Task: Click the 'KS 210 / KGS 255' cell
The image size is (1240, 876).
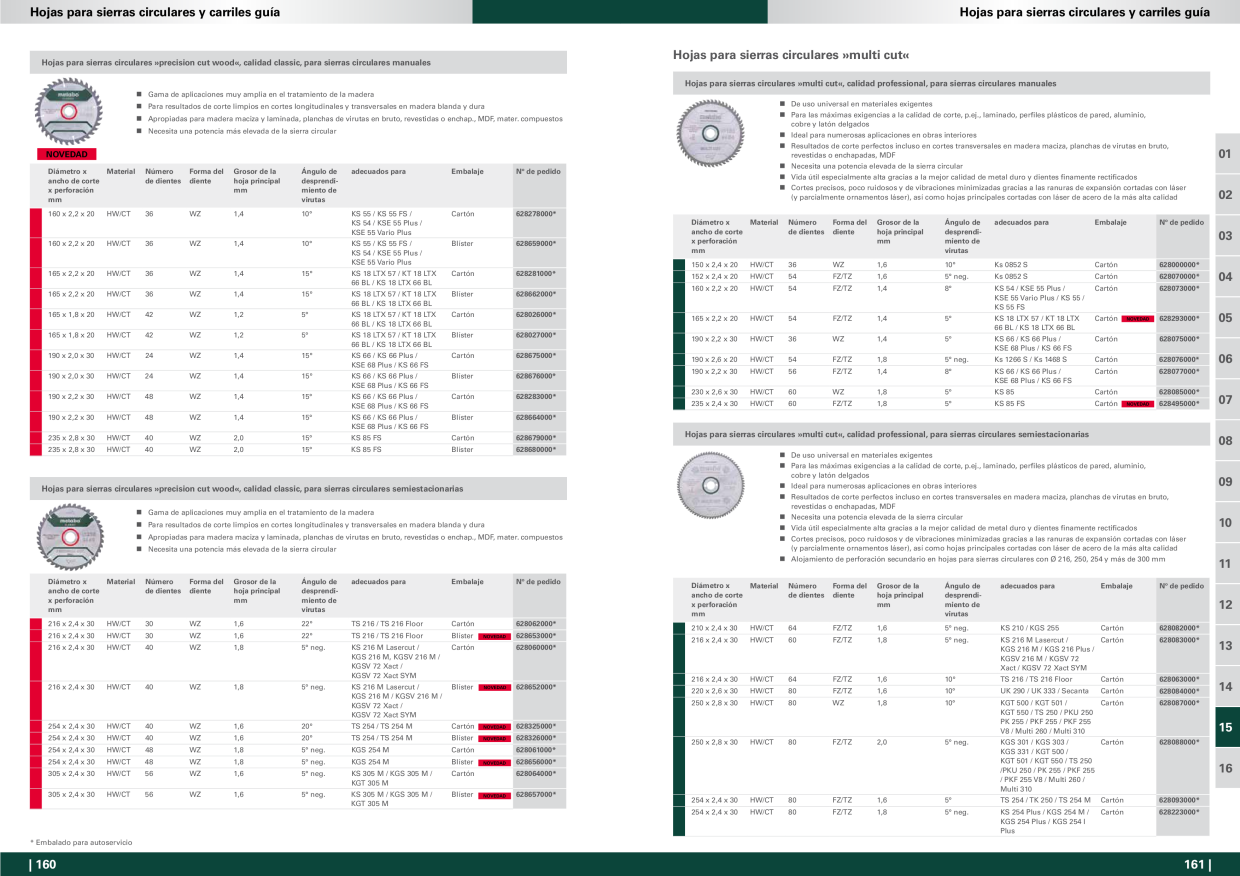Action: pyautogui.click(x=1029, y=628)
